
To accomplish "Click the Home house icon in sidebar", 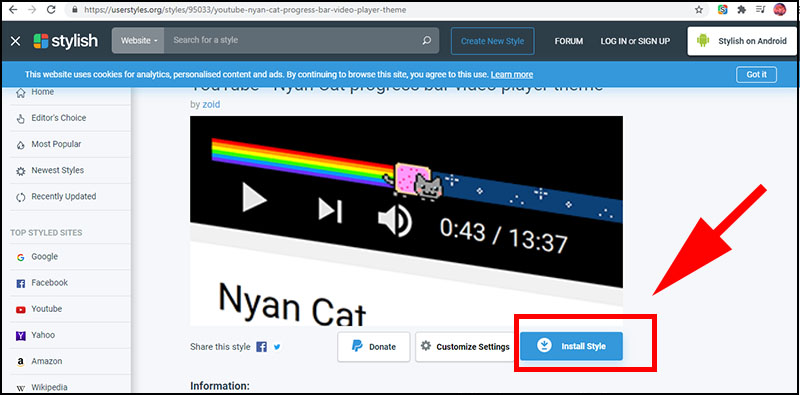I will click(20, 93).
